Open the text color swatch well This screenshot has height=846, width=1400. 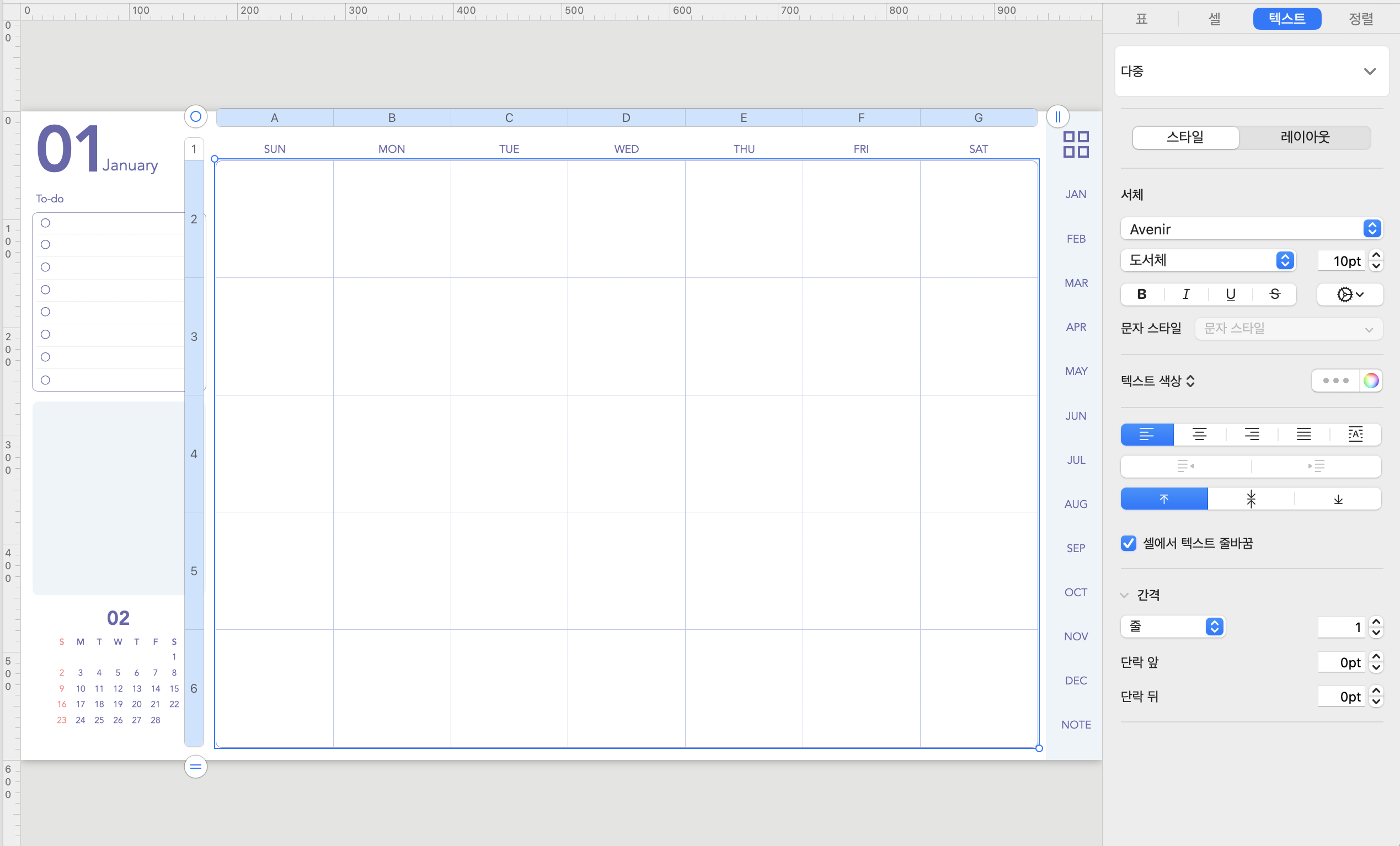tap(1335, 381)
